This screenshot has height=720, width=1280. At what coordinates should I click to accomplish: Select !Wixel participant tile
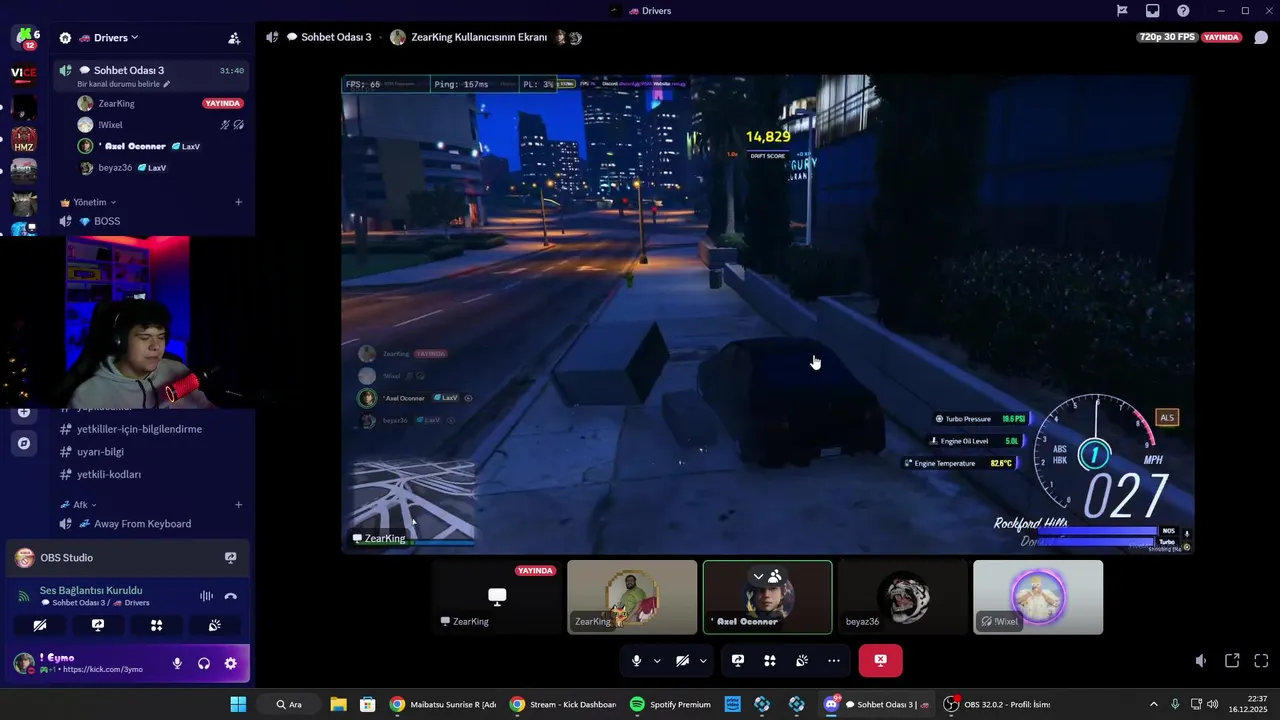(1038, 597)
